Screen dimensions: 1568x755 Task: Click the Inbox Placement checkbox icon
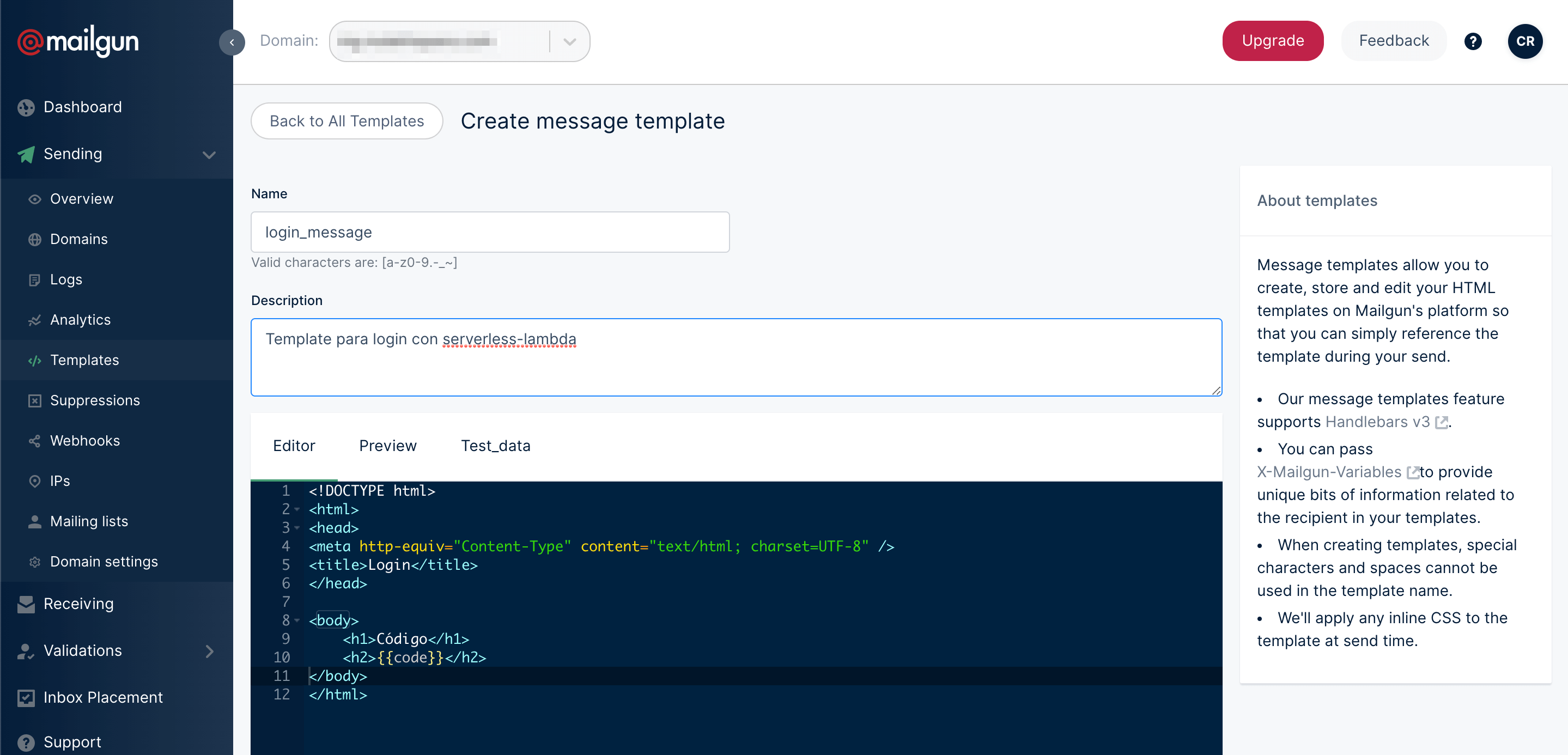[x=26, y=698]
